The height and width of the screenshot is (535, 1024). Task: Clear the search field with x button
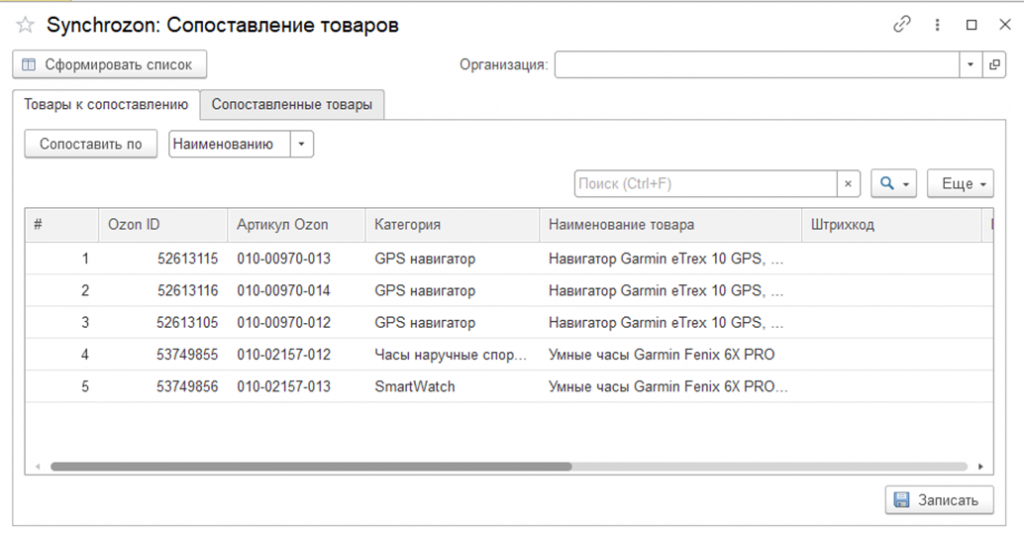click(848, 184)
